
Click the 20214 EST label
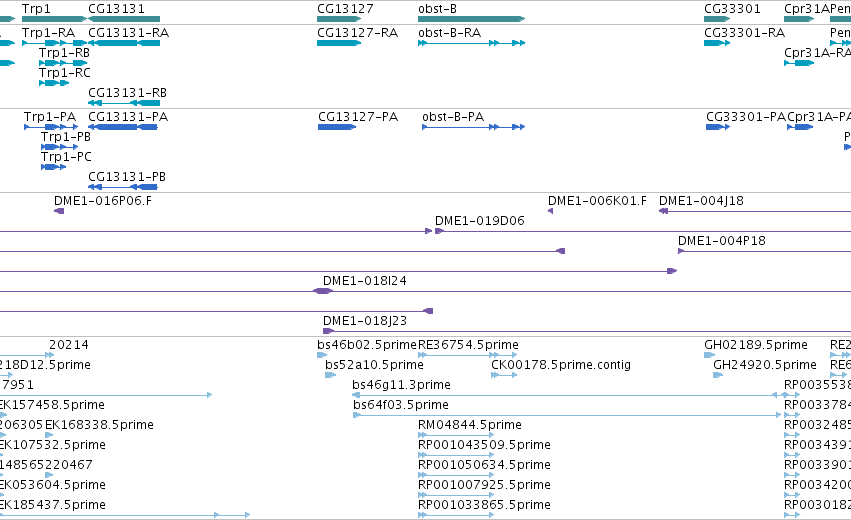(69, 345)
